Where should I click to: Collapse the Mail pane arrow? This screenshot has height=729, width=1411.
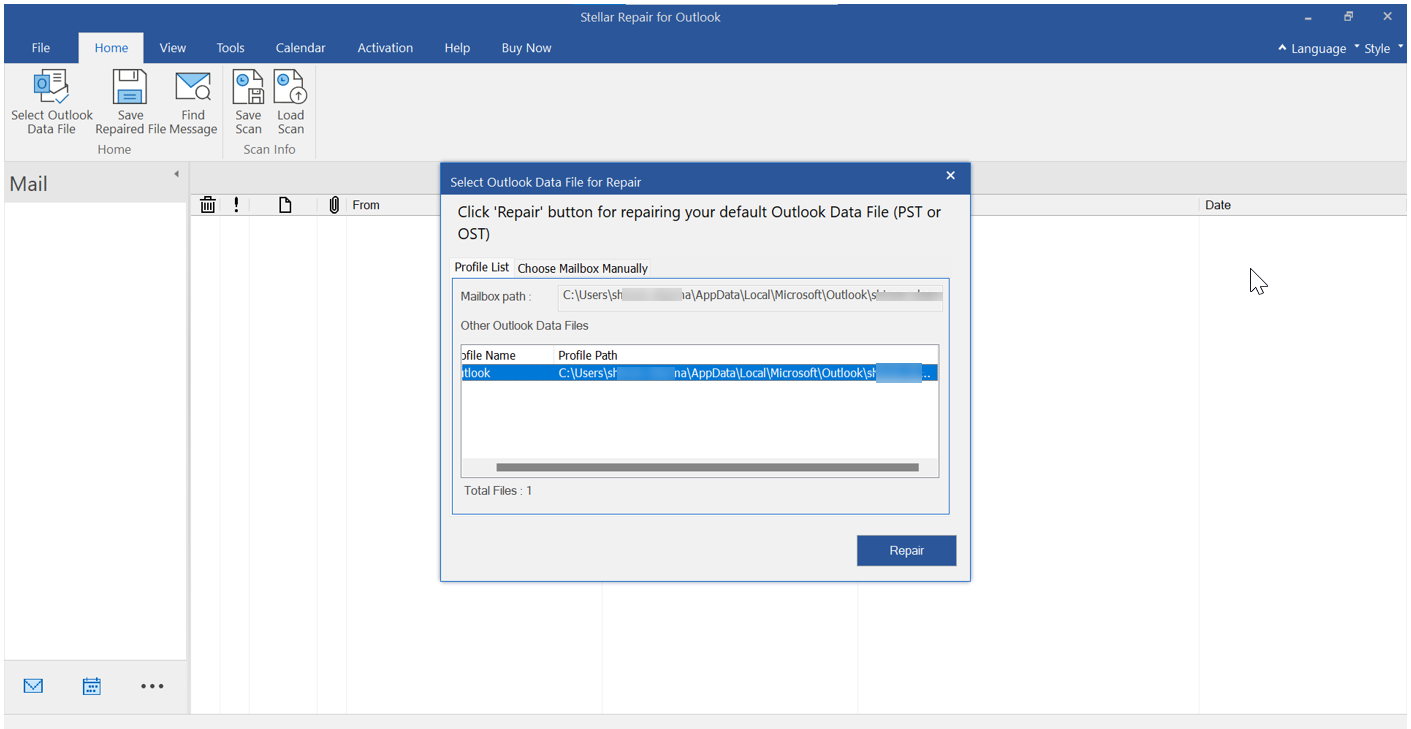(x=176, y=174)
